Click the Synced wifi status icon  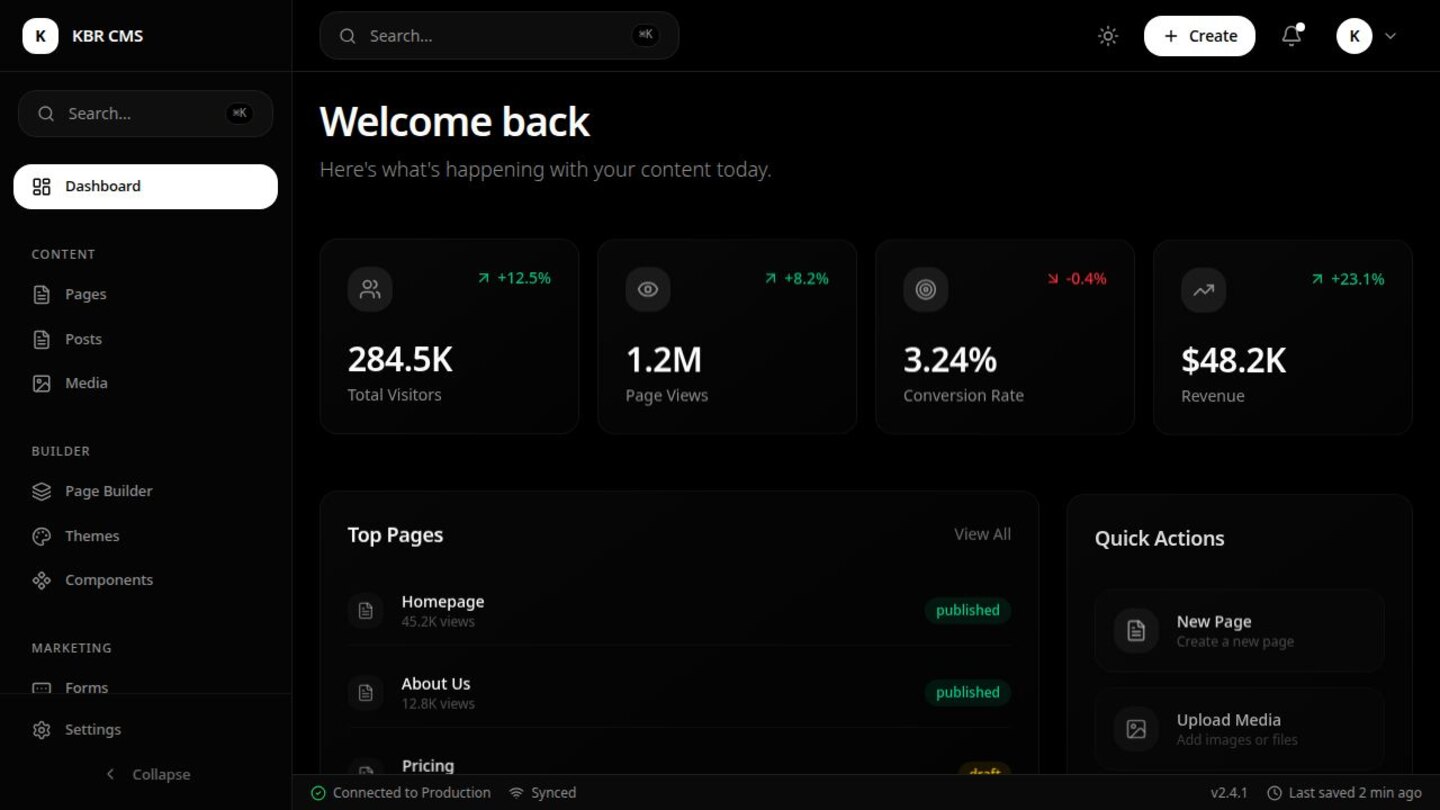click(x=516, y=793)
